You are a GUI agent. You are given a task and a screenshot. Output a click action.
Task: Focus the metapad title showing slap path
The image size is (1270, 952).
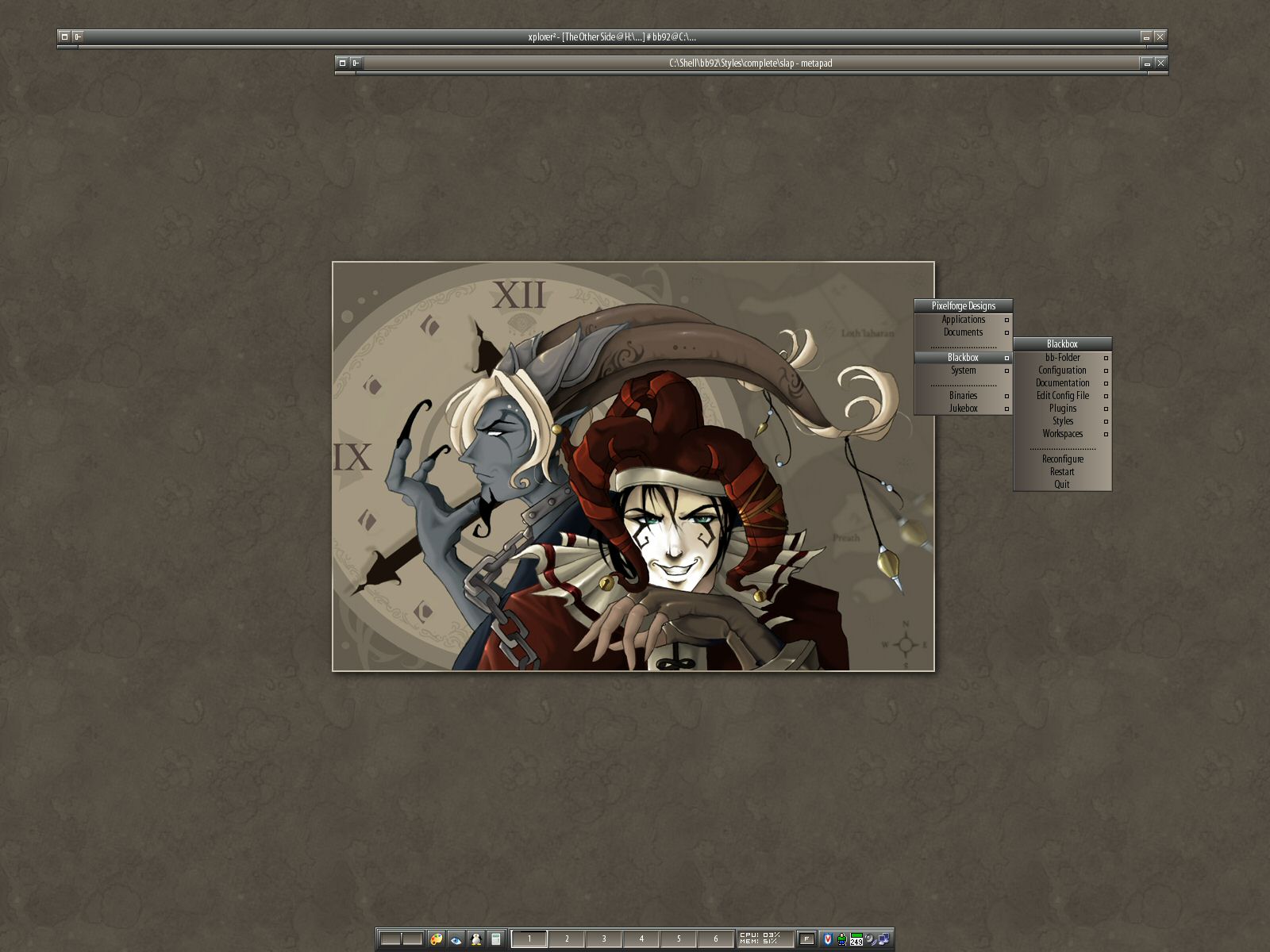(x=750, y=63)
